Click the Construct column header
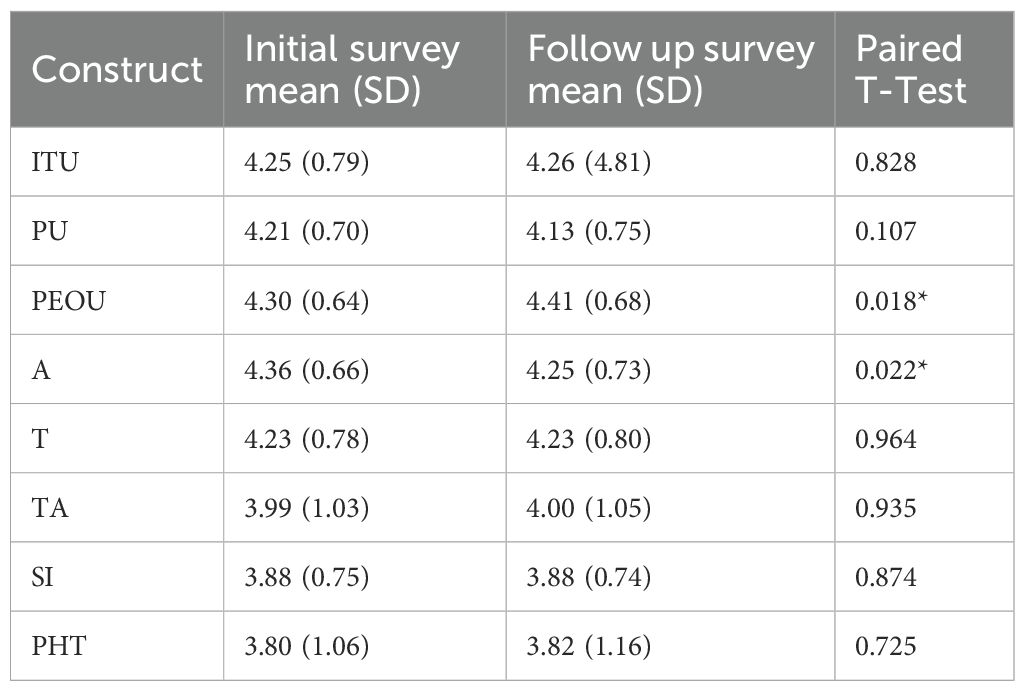 click(x=117, y=69)
